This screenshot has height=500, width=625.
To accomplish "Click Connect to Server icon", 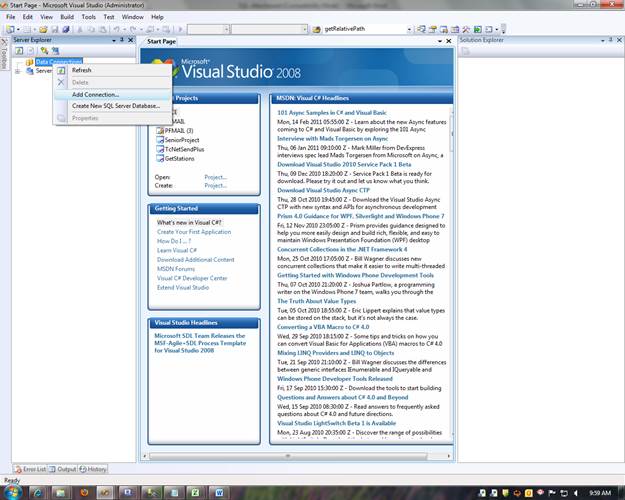I will (x=55, y=51).
